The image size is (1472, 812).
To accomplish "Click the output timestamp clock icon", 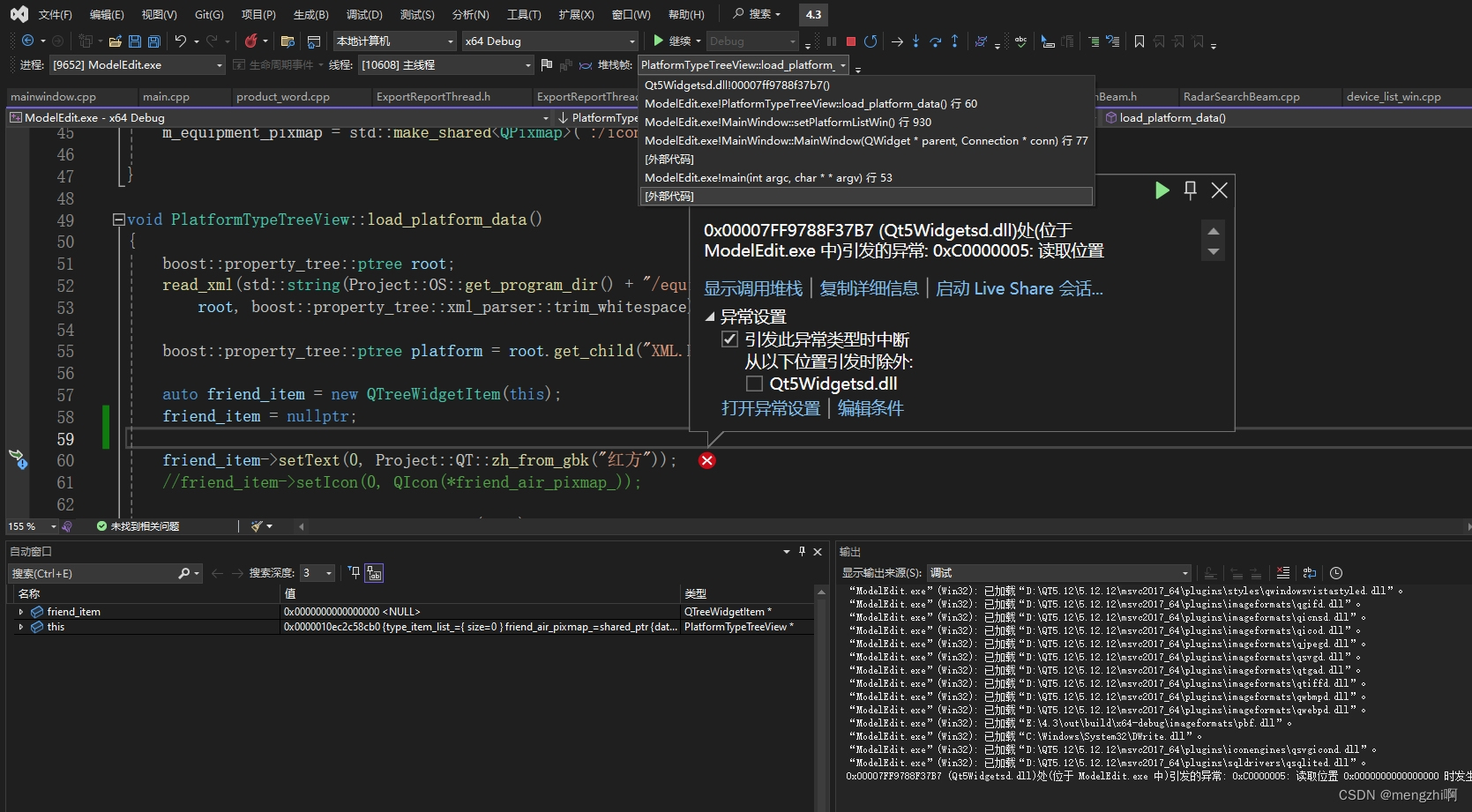I will [x=1336, y=572].
